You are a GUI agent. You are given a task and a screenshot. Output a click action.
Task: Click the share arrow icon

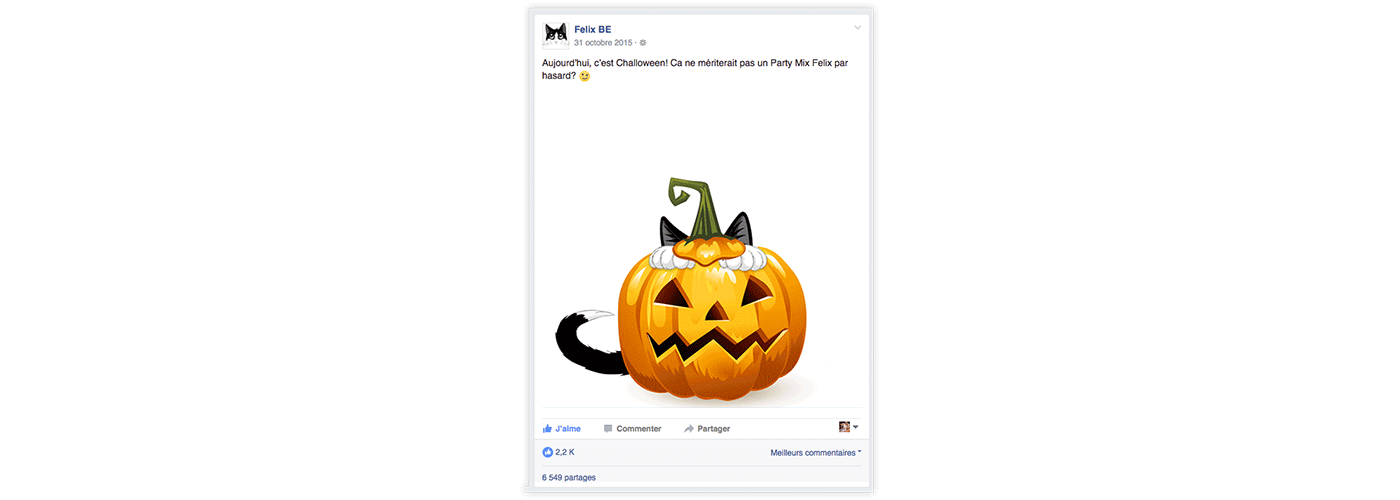coord(689,429)
